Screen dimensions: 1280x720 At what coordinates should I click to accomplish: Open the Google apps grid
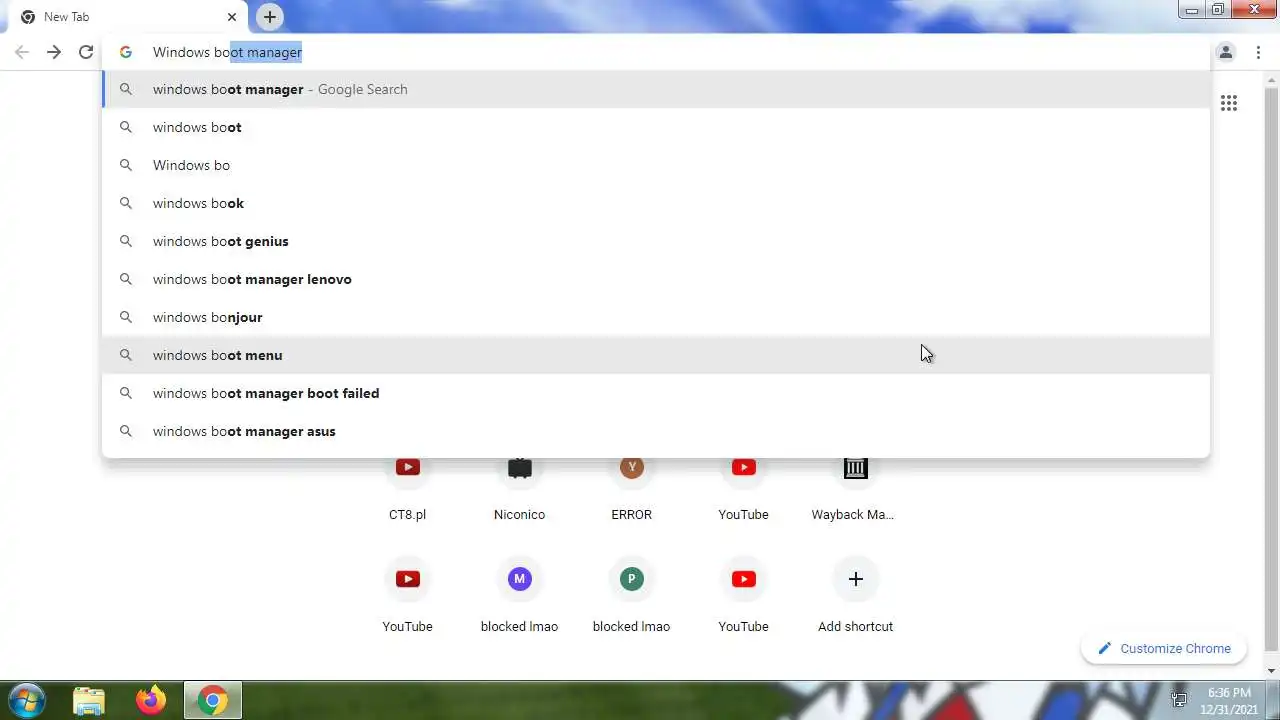click(x=1229, y=103)
